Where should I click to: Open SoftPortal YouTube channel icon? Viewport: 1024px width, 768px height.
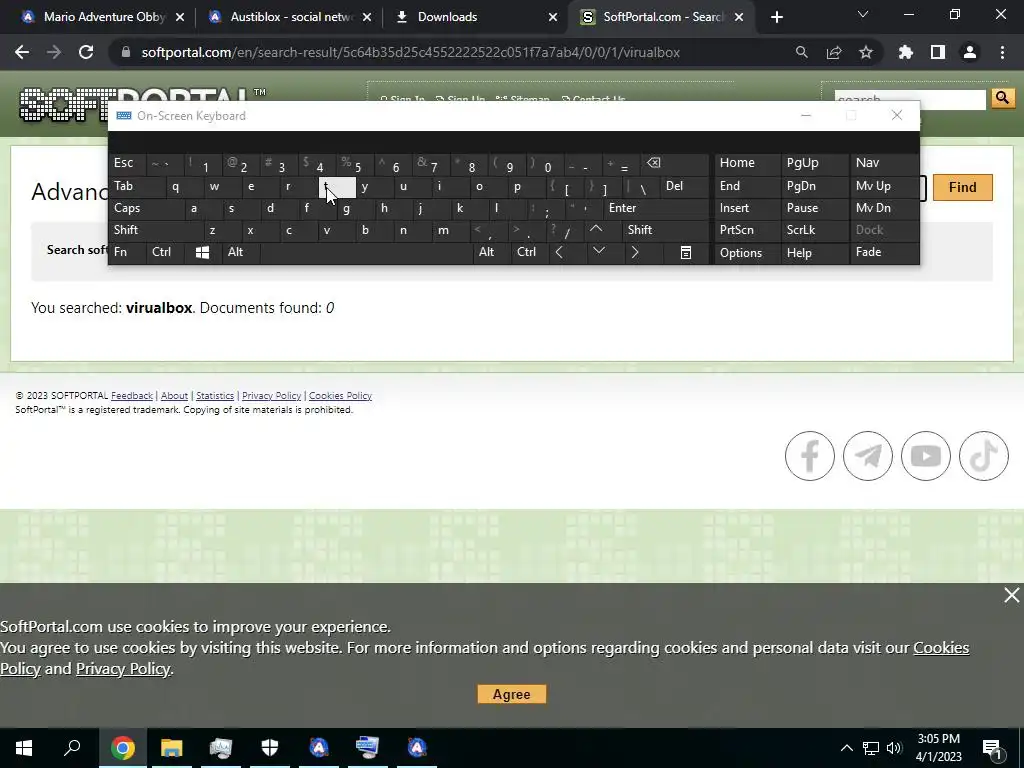[926, 456]
